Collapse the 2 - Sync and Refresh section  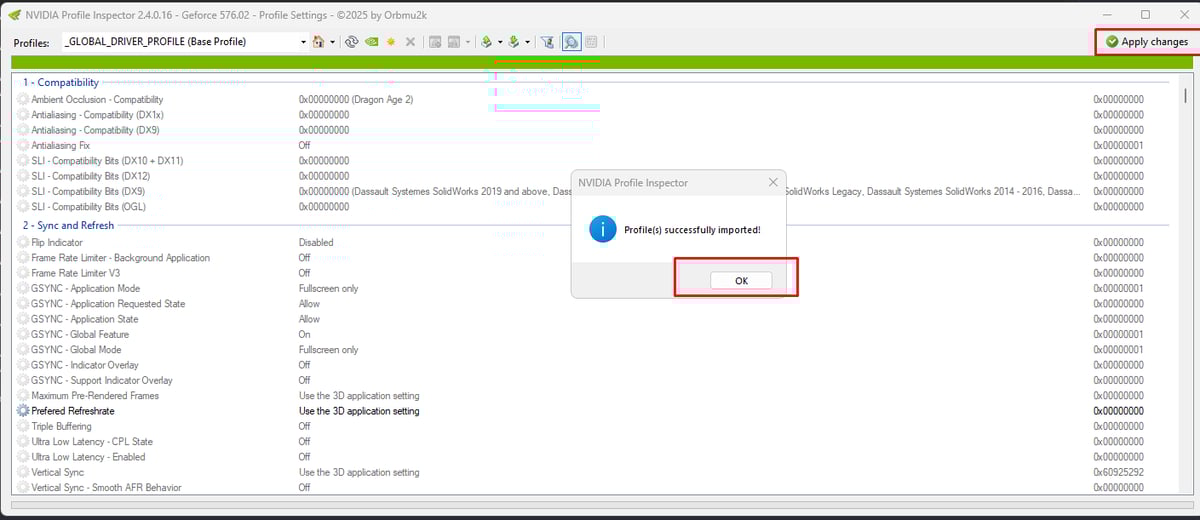[x=68, y=226]
